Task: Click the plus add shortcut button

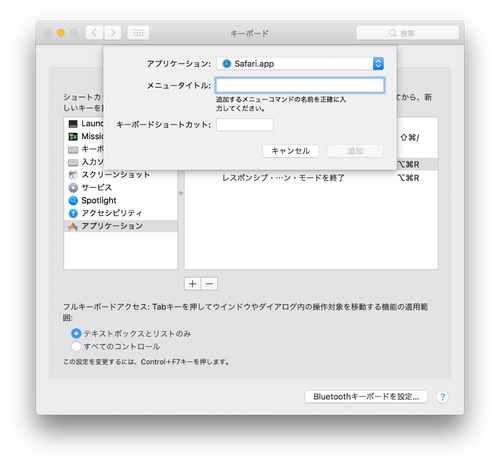Action: click(193, 284)
